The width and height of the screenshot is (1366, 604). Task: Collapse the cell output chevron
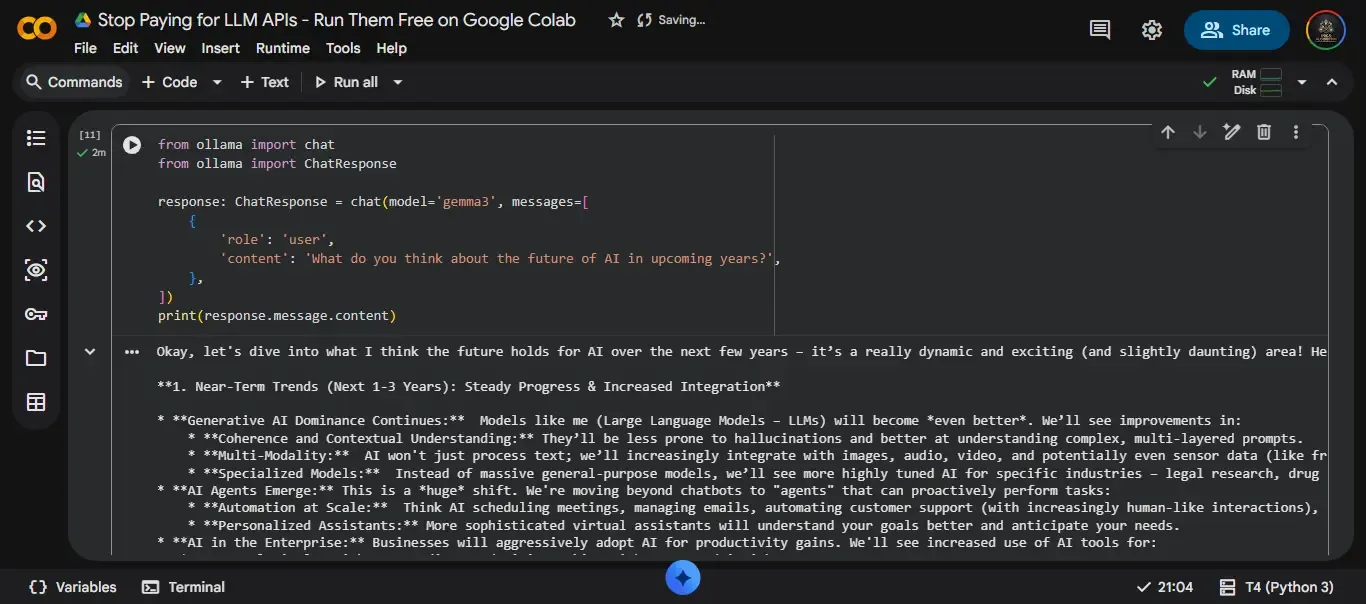pyautogui.click(x=90, y=352)
